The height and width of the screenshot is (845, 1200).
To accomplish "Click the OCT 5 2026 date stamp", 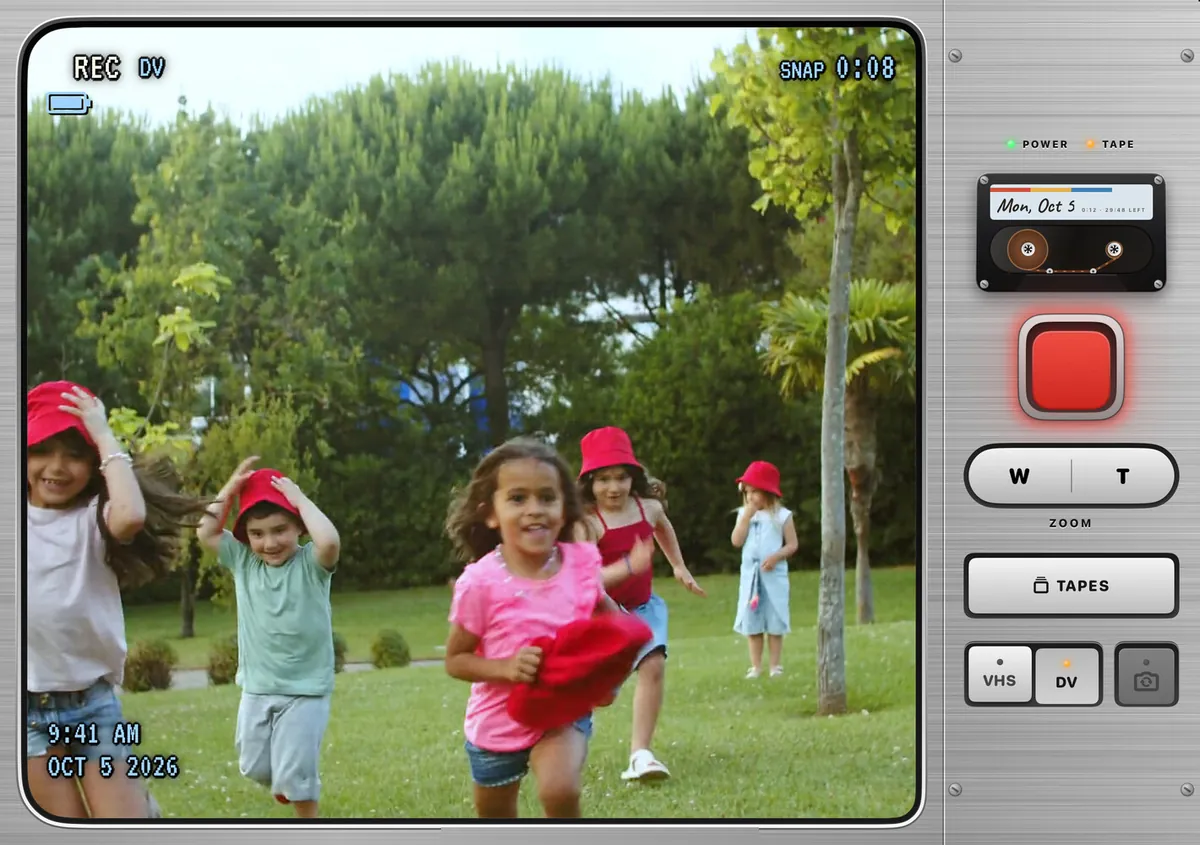I will [113, 767].
